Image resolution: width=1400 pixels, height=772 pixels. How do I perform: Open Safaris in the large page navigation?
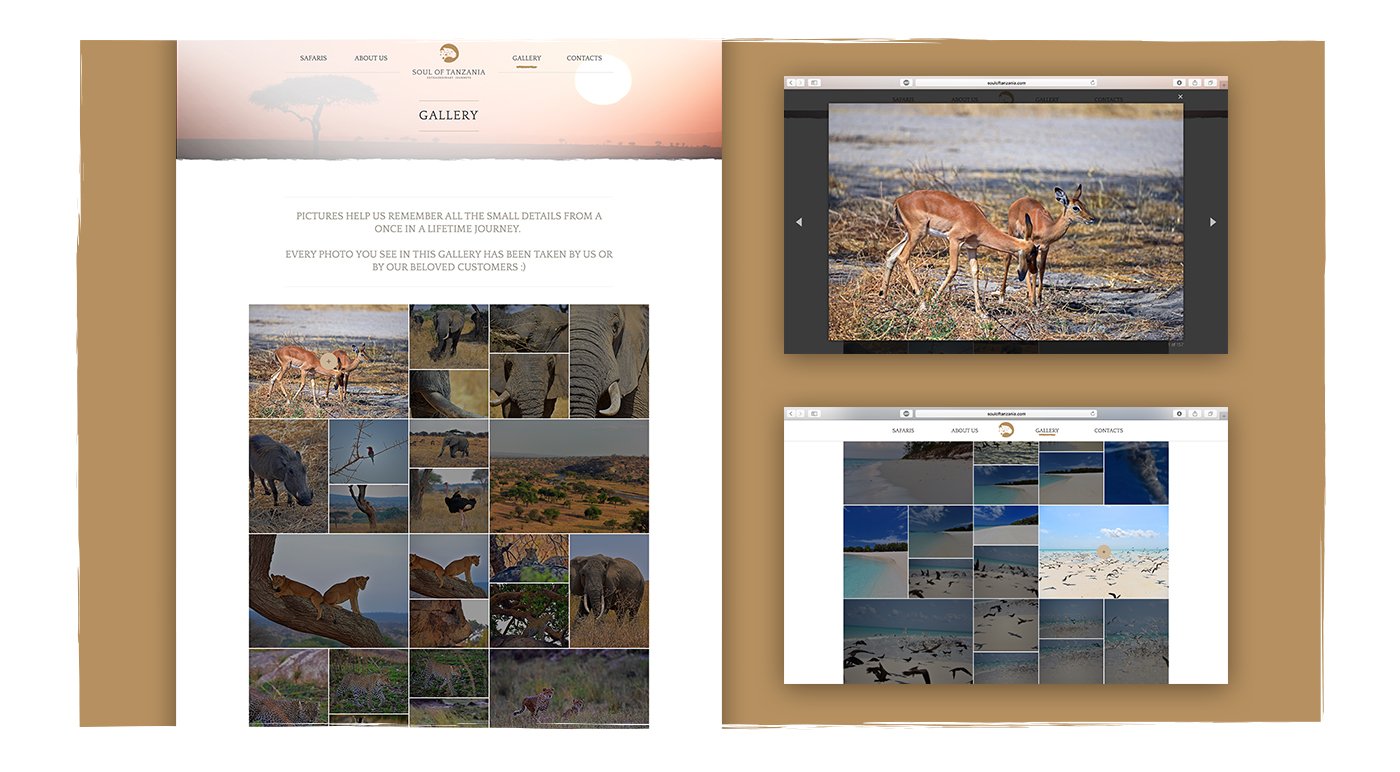coord(313,58)
